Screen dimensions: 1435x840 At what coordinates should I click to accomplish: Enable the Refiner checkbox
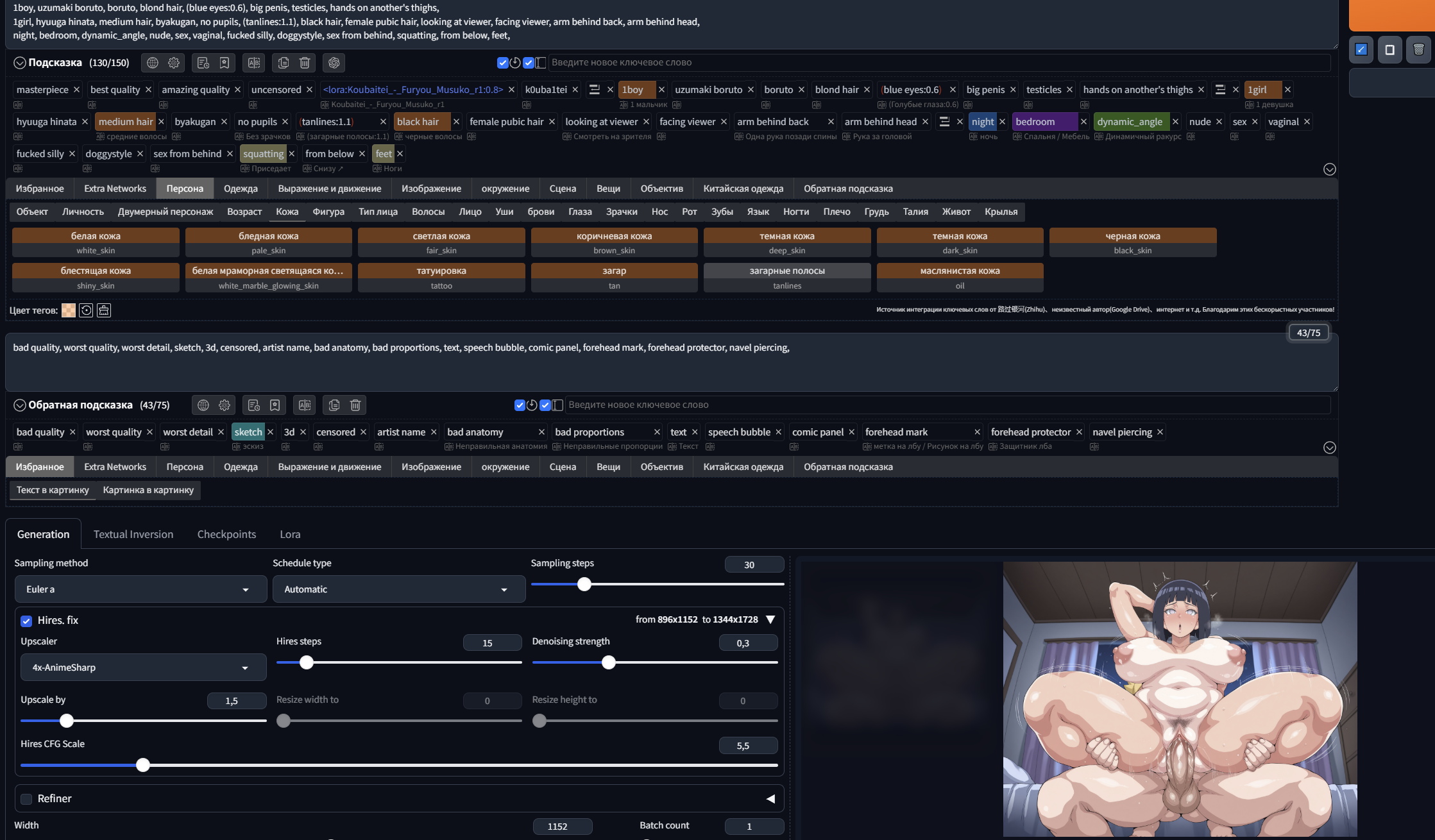(x=26, y=799)
